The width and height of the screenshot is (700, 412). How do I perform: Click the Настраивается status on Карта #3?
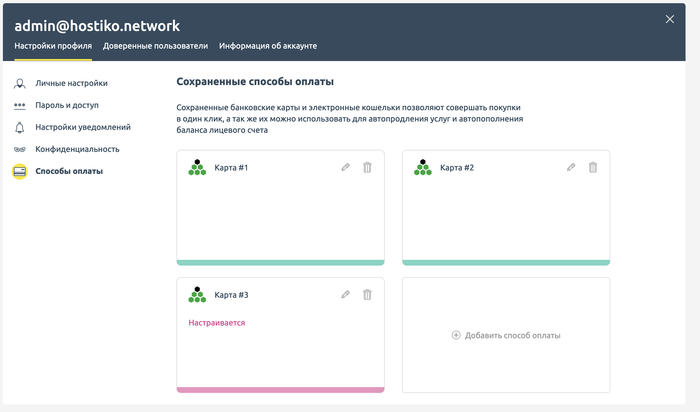coord(217,323)
